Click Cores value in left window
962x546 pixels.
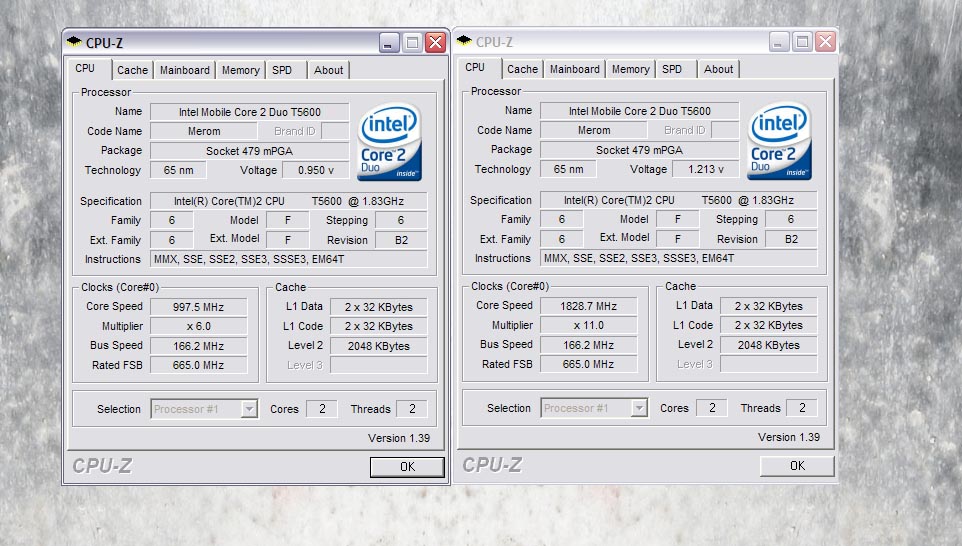tap(322, 409)
